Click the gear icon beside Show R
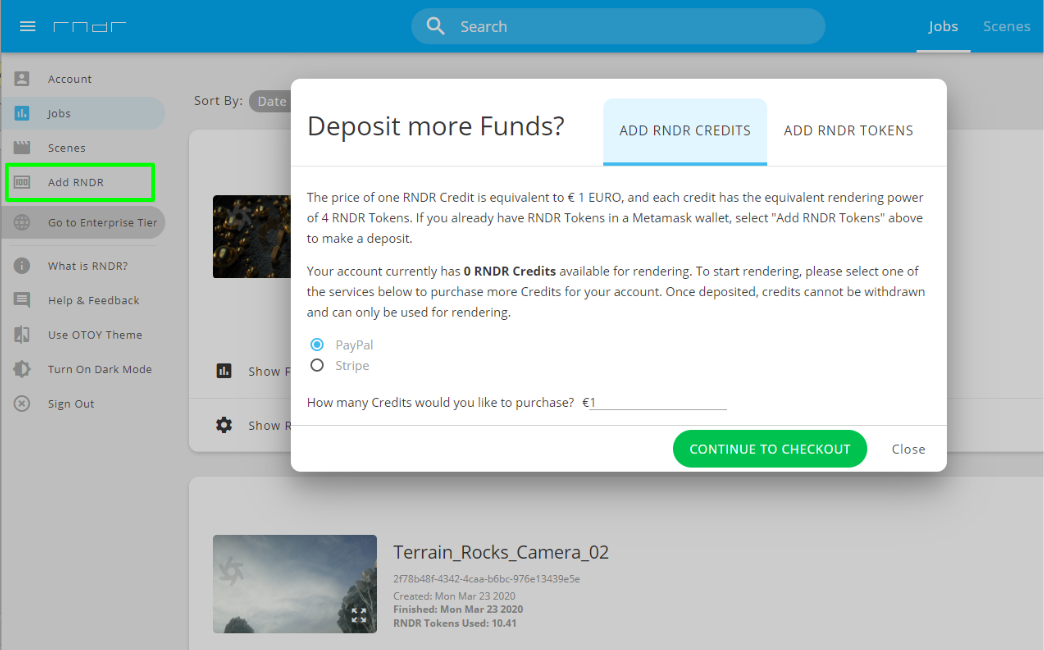1044x650 pixels. [224, 425]
